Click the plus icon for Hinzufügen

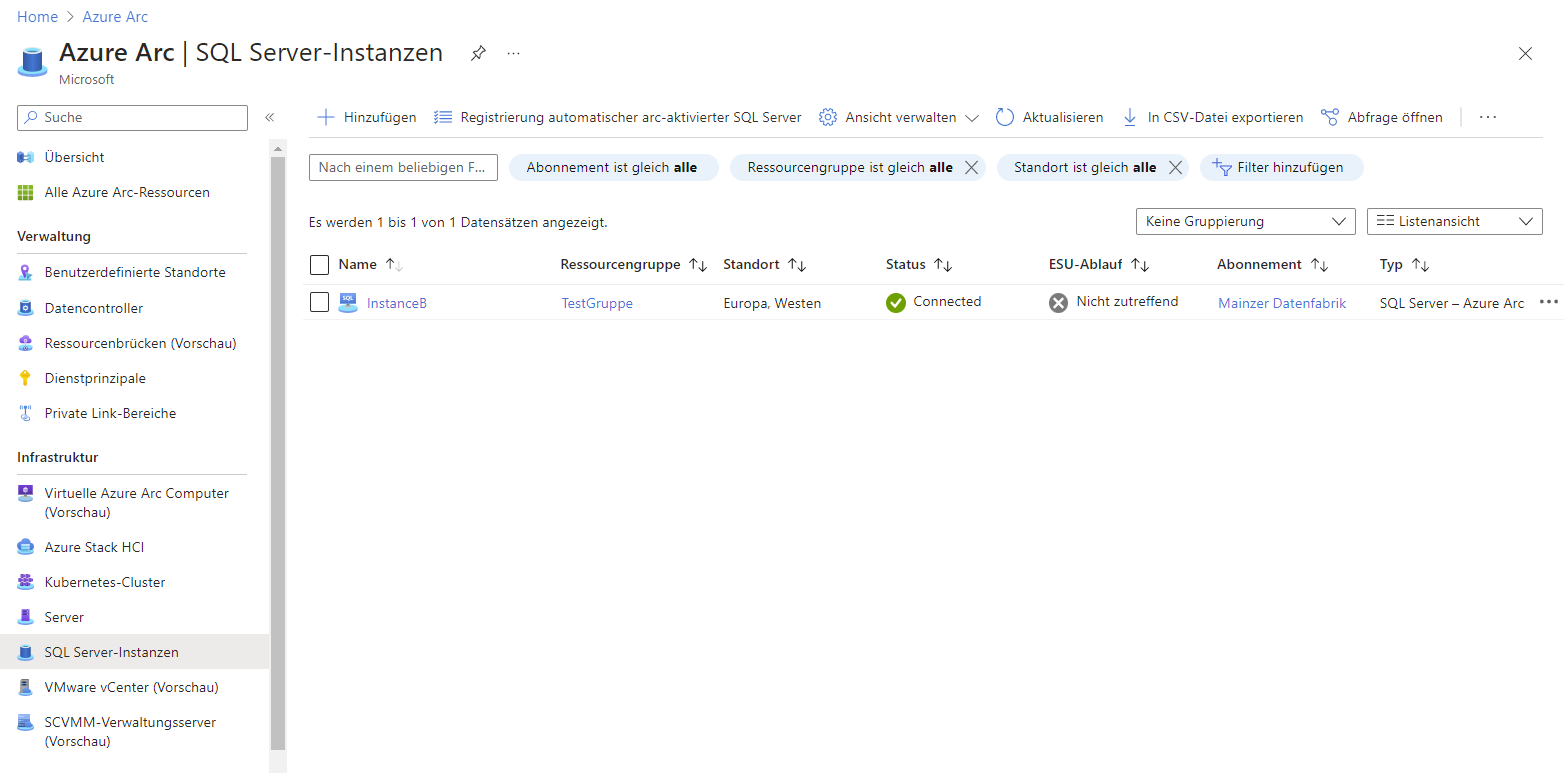point(325,117)
